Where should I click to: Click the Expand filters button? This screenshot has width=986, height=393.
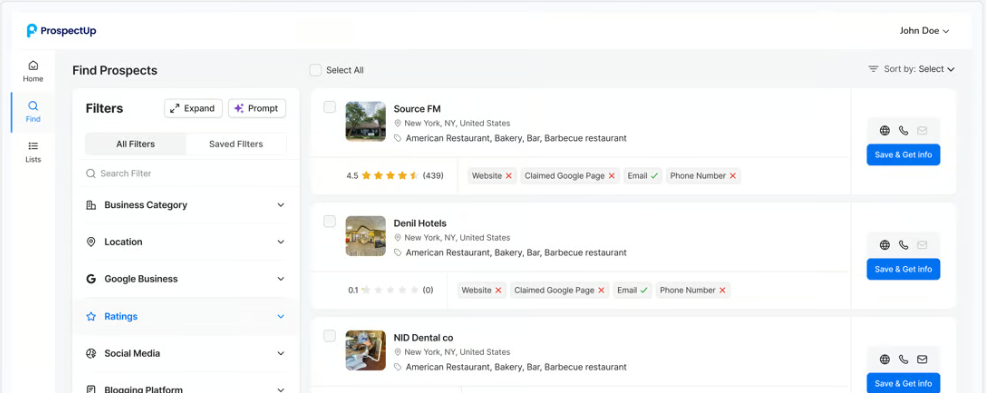coord(193,108)
